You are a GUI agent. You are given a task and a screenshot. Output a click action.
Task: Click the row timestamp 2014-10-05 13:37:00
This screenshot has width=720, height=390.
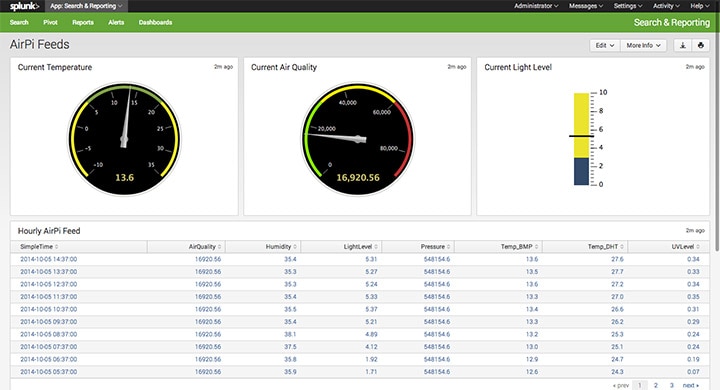(49, 271)
